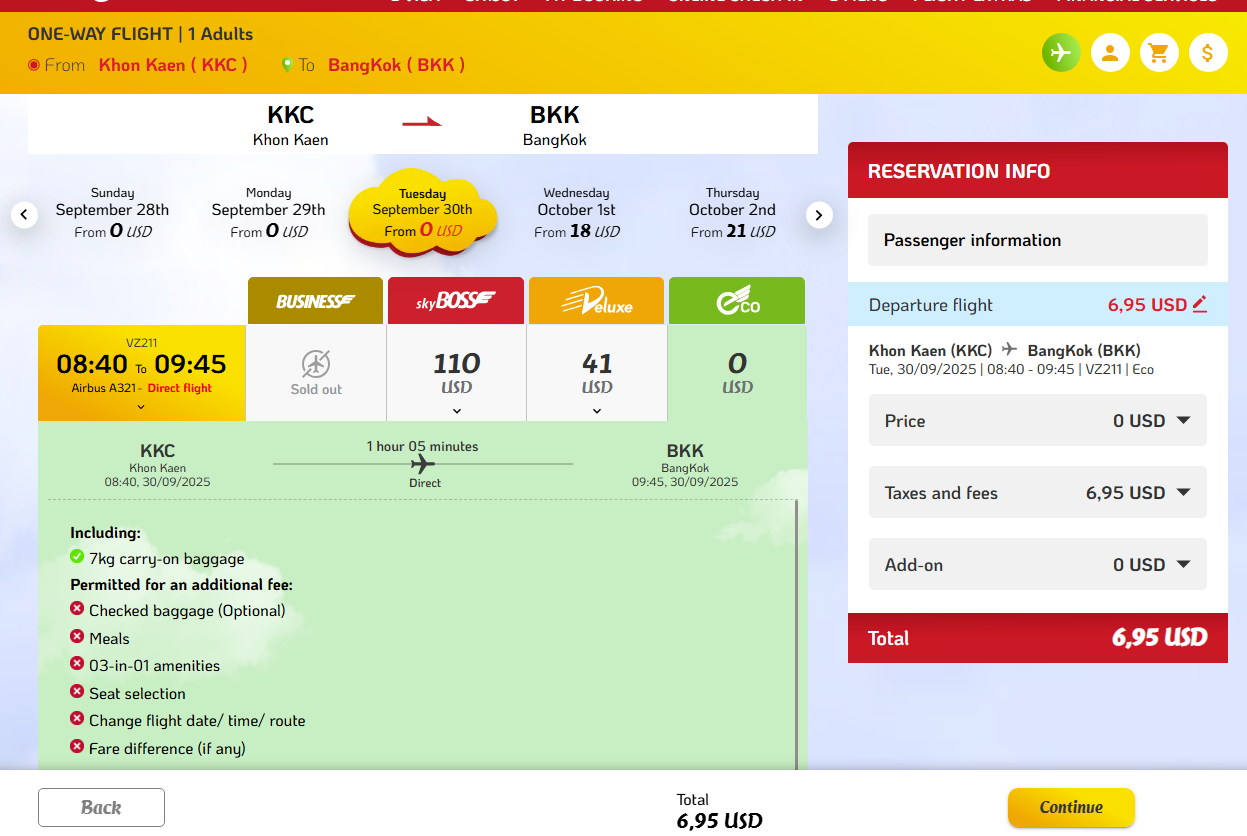The height and width of the screenshot is (836, 1247).
Task: Open the Passenger information section
Action: [x=1038, y=240]
